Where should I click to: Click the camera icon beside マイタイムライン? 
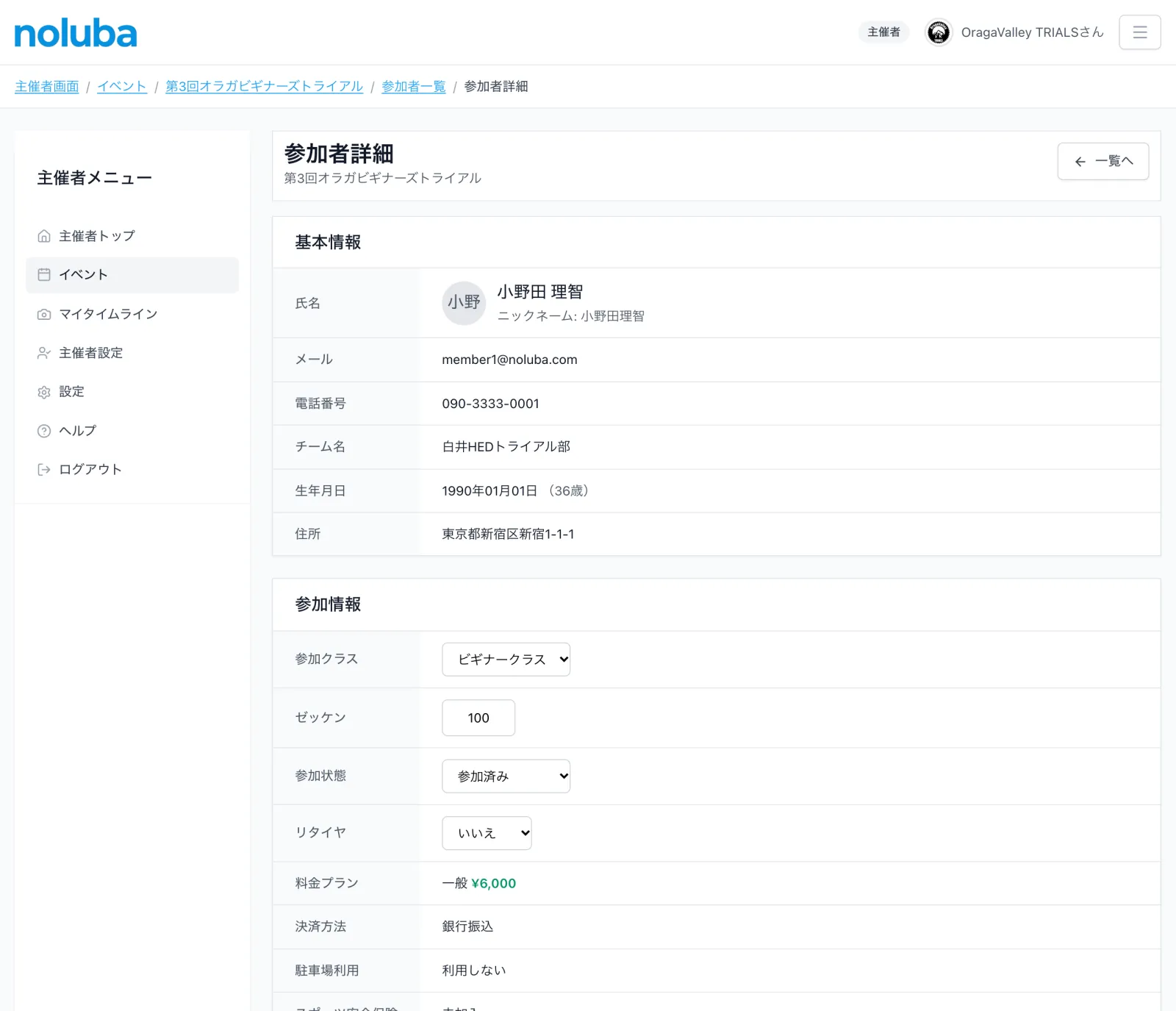point(44,314)
